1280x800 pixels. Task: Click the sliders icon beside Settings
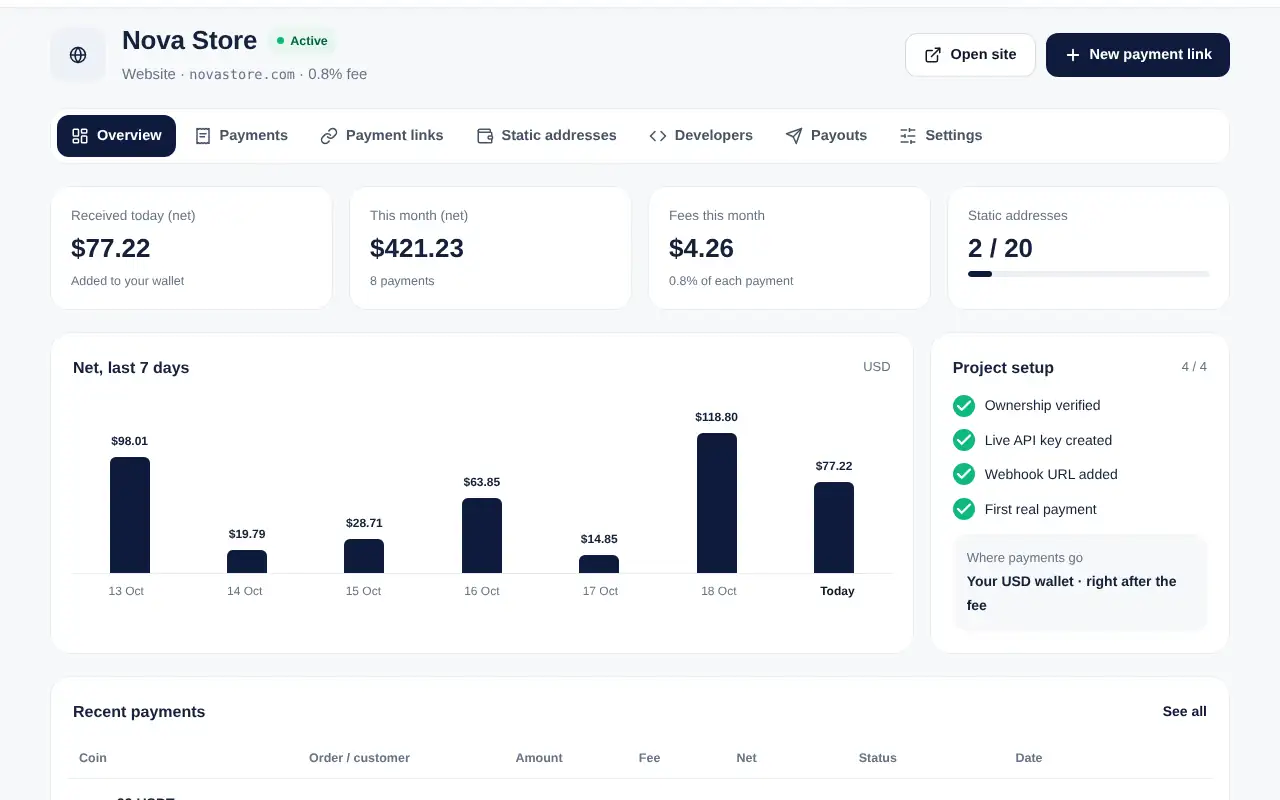click(x=908, y=136)
